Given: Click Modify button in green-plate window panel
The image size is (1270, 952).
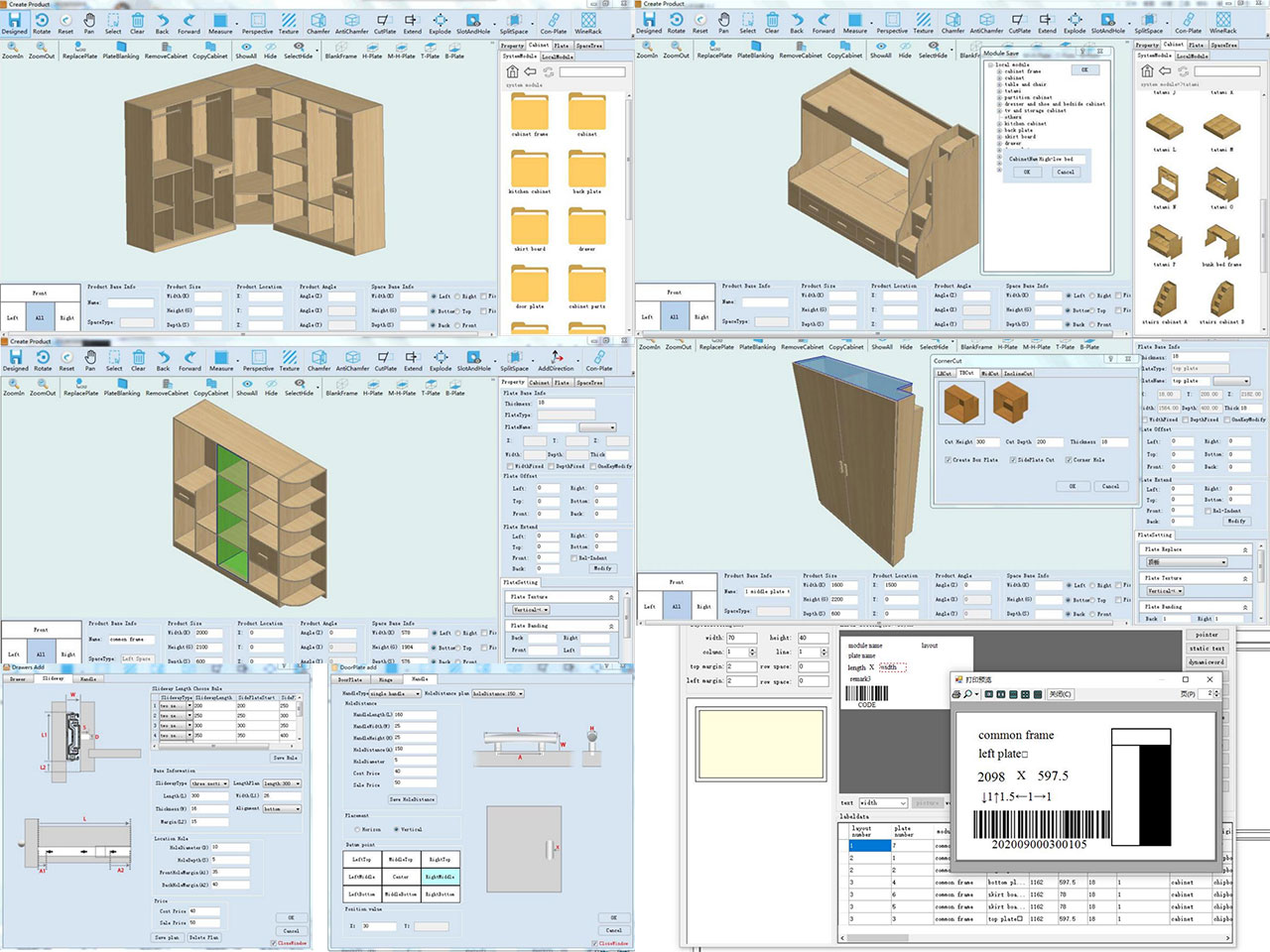Looking at the screenshot, I should (602, 569).
